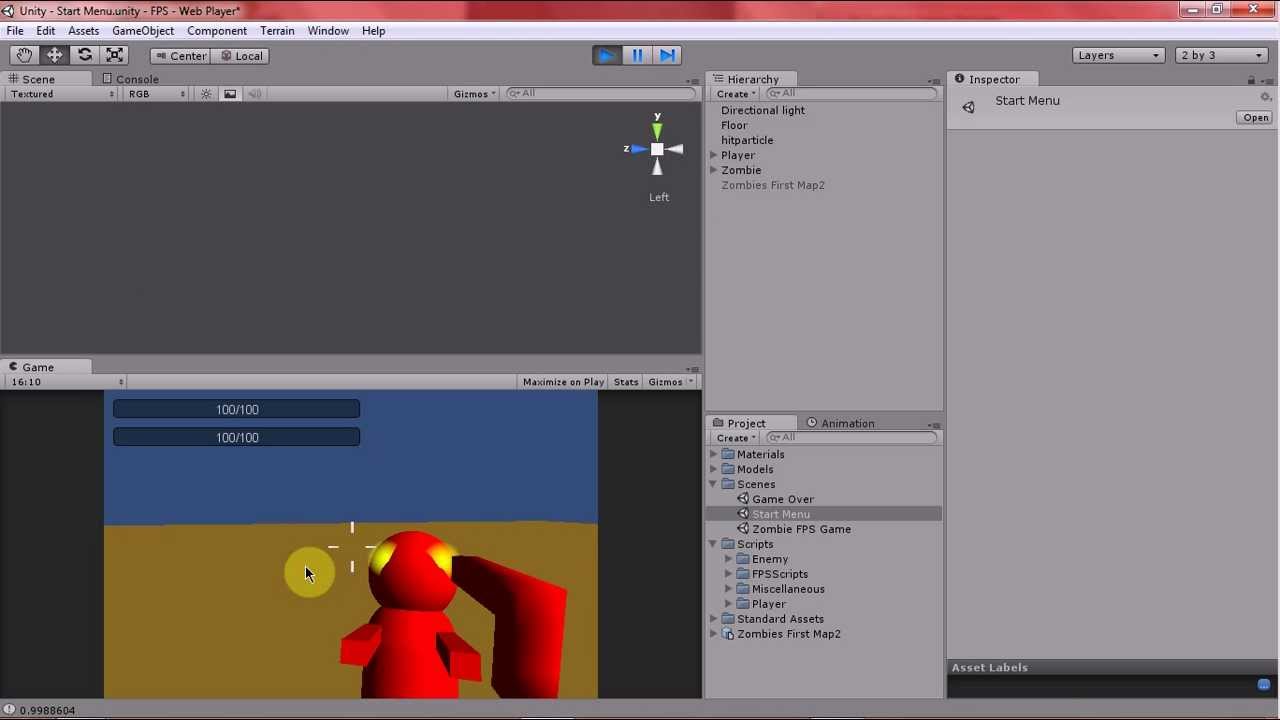The image size is (1280, 720).
Task: Open the GameObject menu
Action: tap(143, 31)
